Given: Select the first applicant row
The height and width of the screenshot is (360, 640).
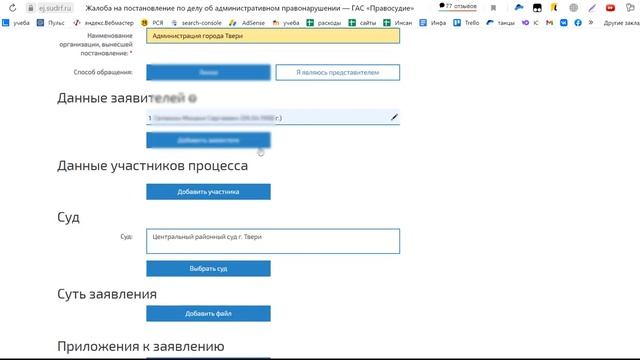Looking at the screenshot, I should 273,118.
